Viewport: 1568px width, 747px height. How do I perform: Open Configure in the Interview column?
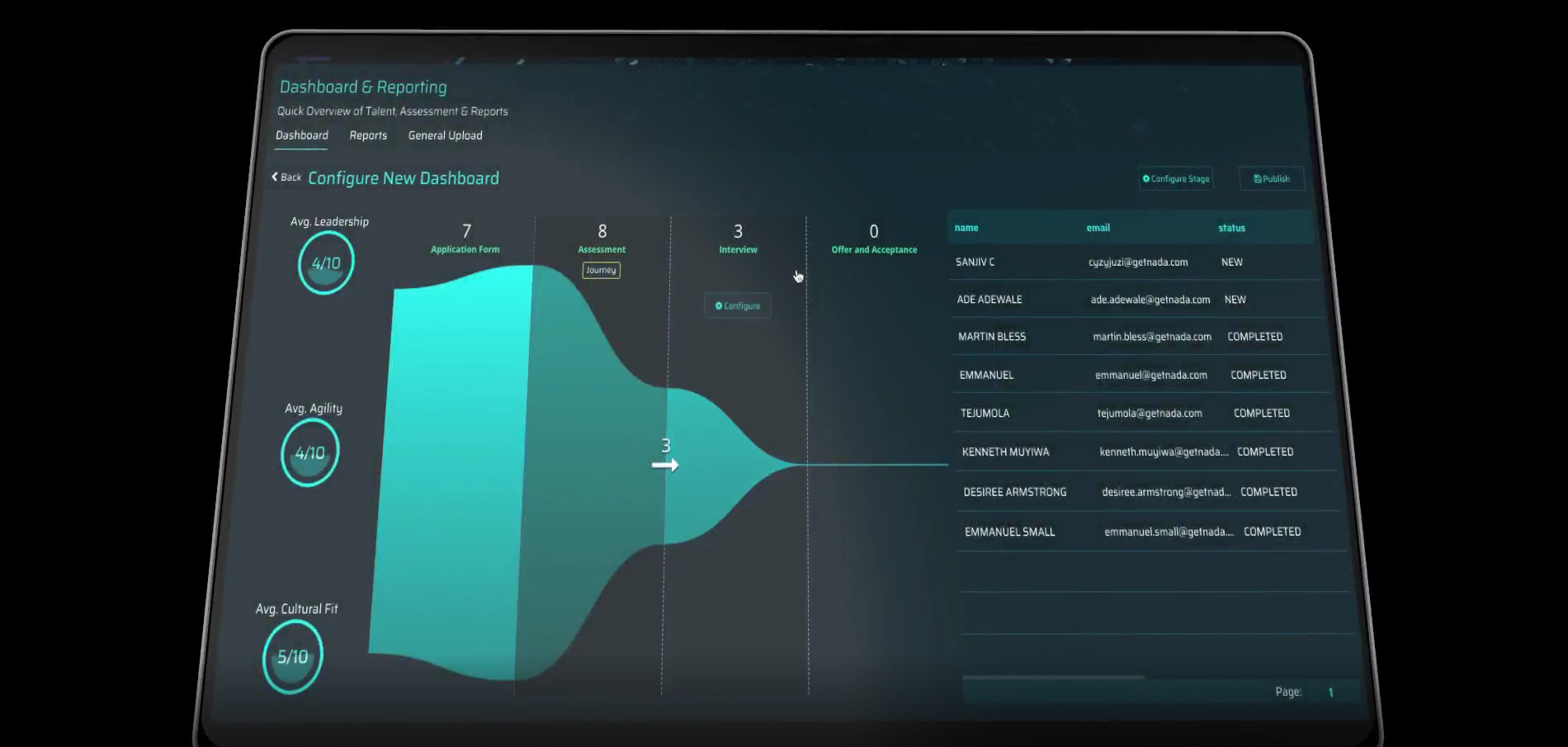(737, 305)
